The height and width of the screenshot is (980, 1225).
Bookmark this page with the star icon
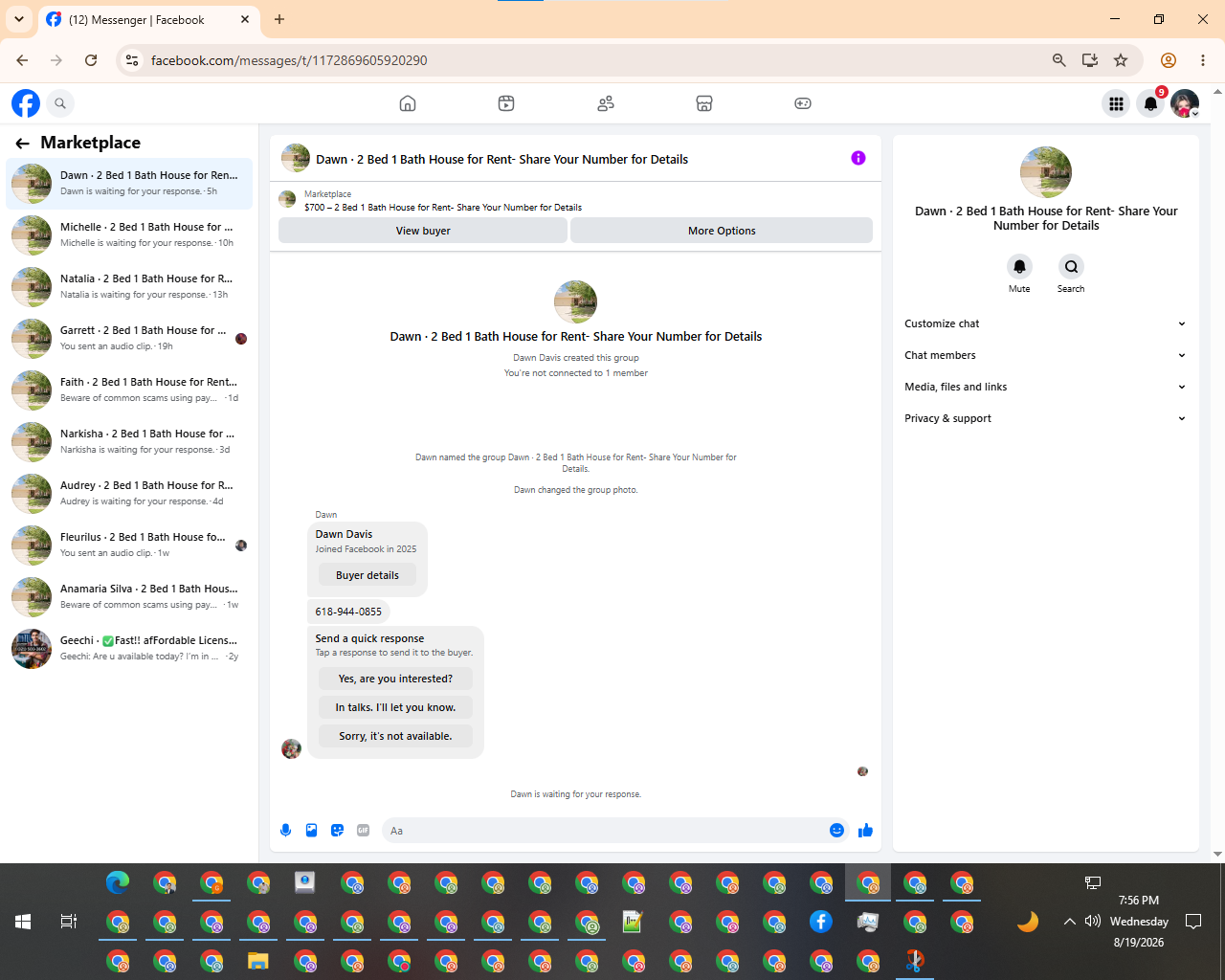[x=1121, y=60]
